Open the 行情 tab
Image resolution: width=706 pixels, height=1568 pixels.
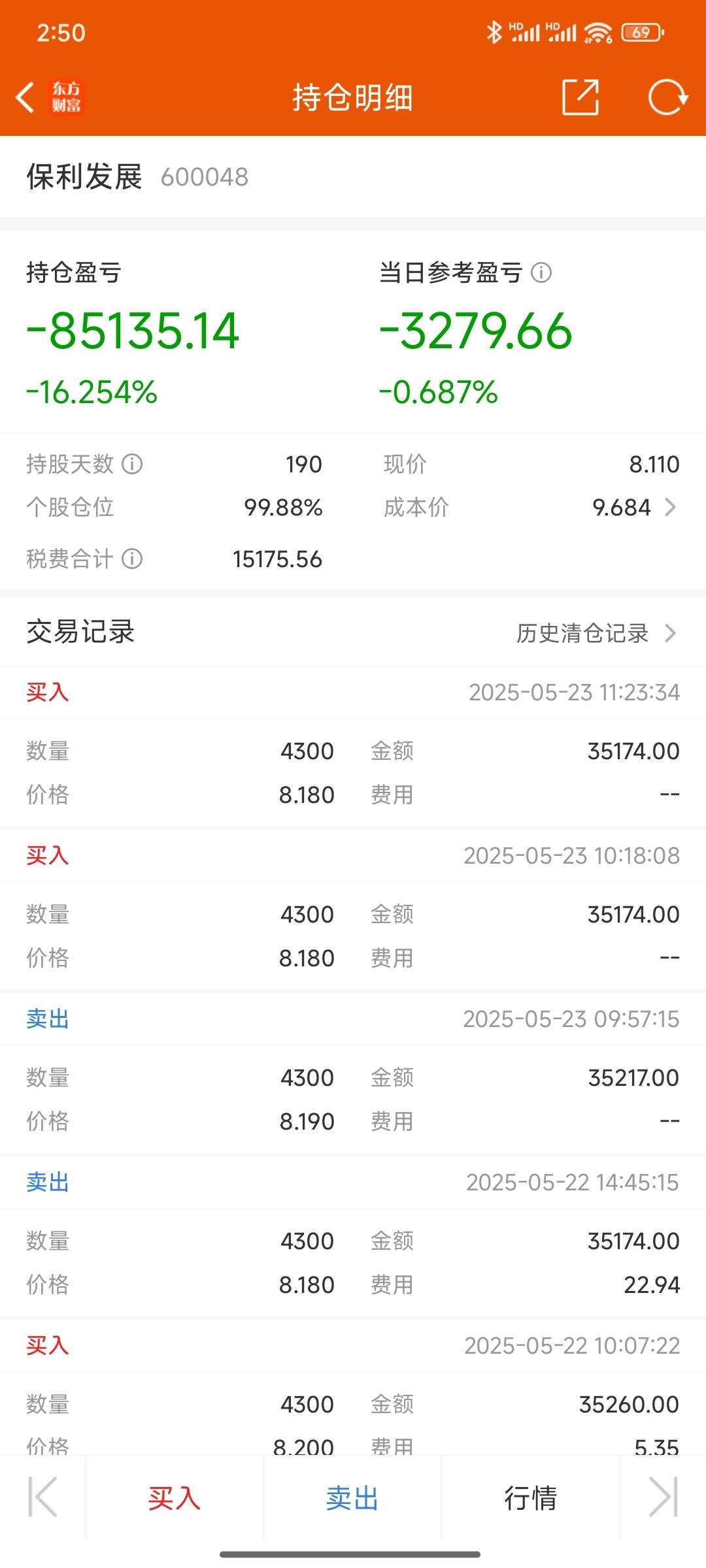click(530, 1498)
